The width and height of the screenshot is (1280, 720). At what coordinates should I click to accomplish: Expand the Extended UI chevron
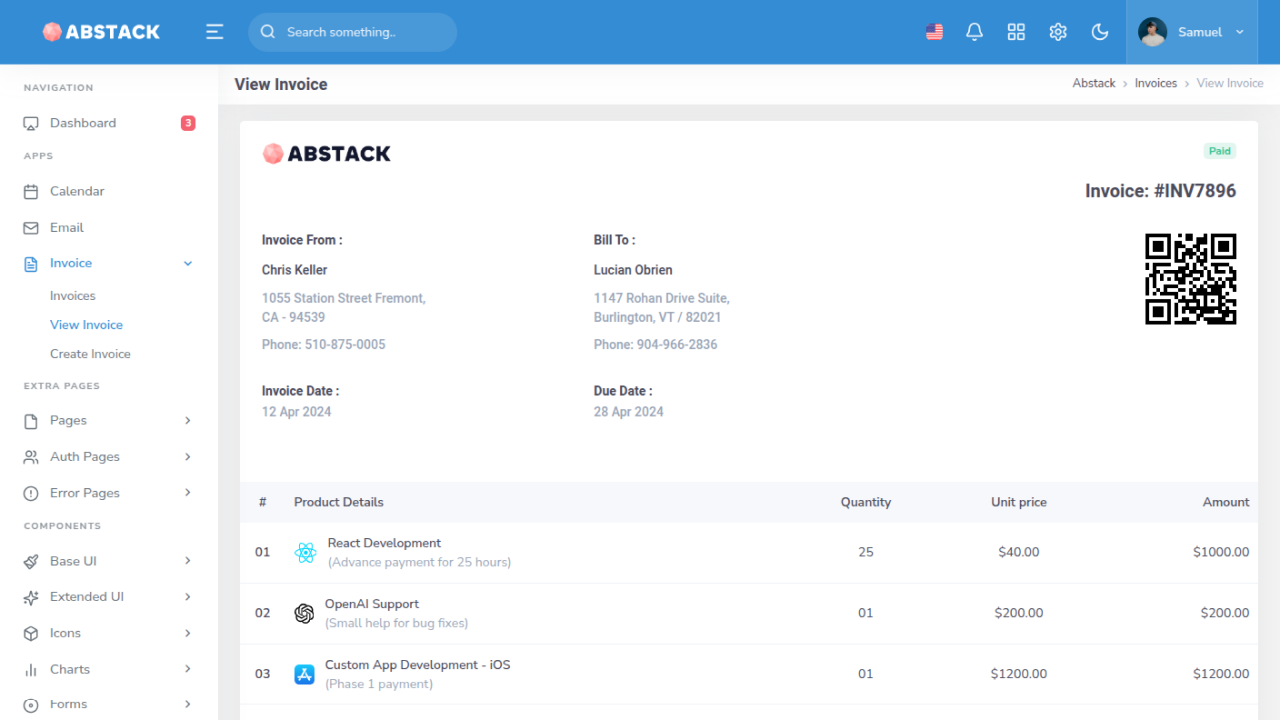(x=188, y=597)
